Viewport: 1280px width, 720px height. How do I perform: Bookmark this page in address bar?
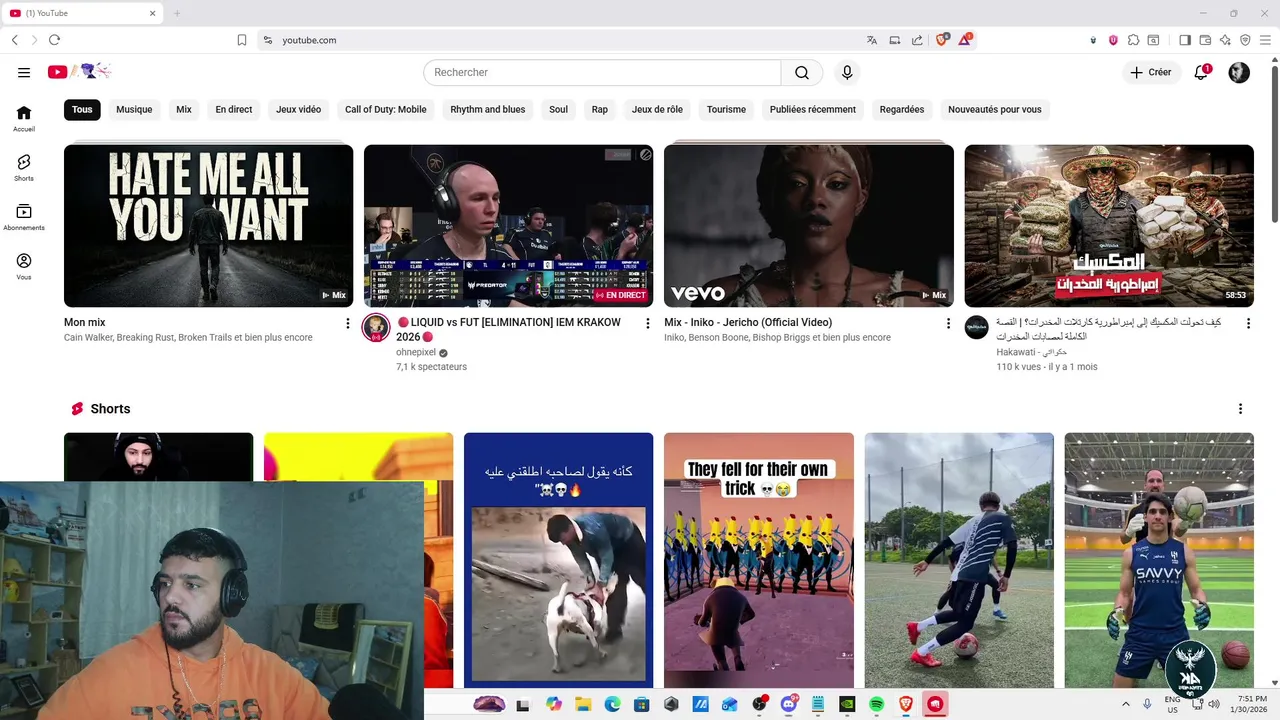[x=242, y=40]
